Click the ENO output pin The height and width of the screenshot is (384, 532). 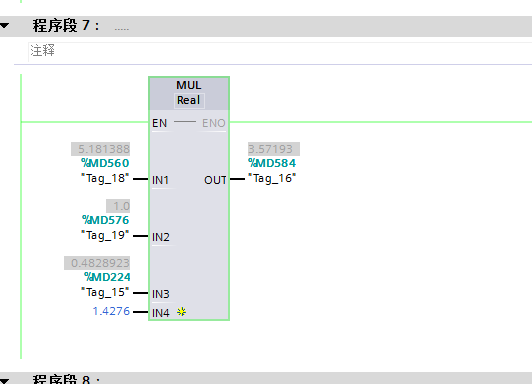tap(214, 123)
